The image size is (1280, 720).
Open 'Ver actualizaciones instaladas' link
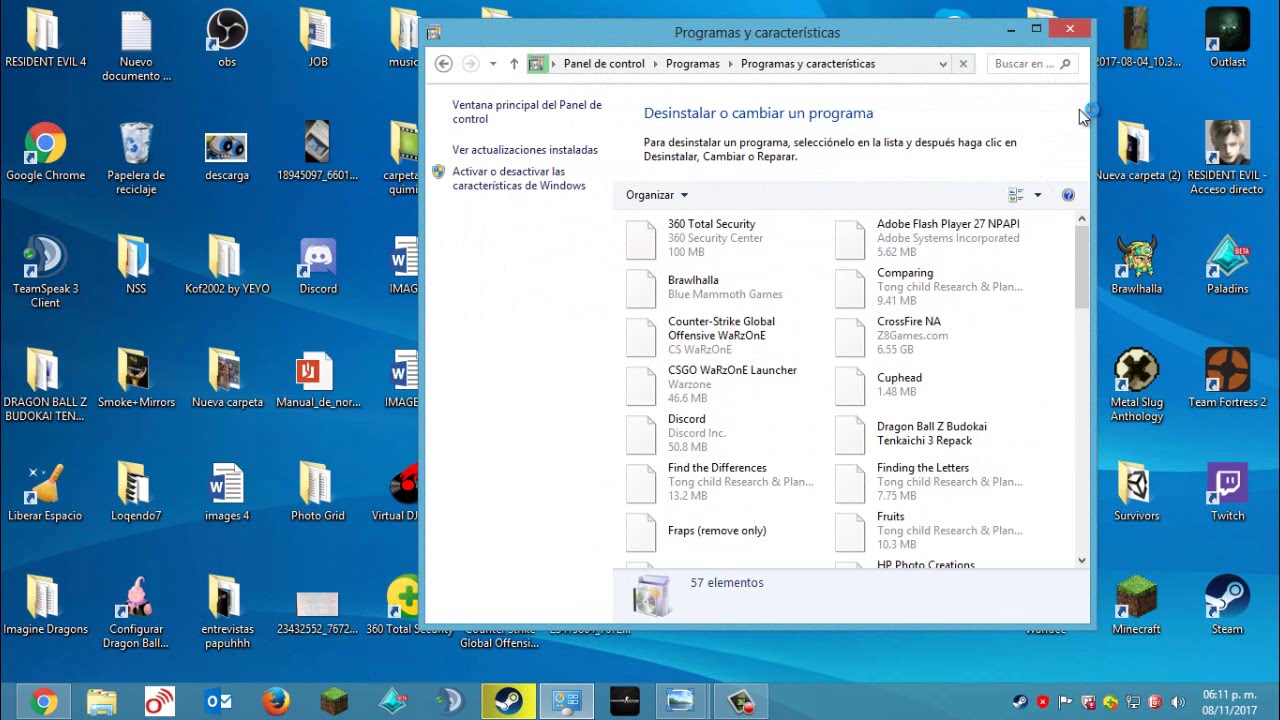(x=525, y=150)
